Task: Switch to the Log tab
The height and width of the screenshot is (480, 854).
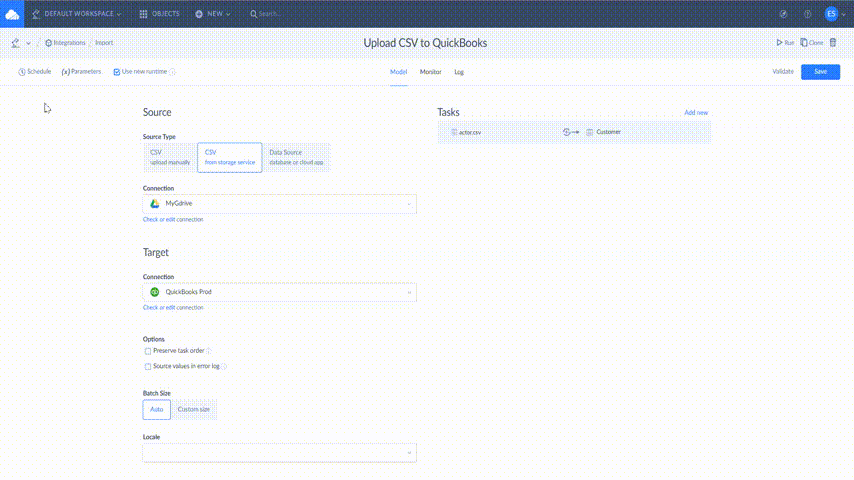Action: pos(459,72)
